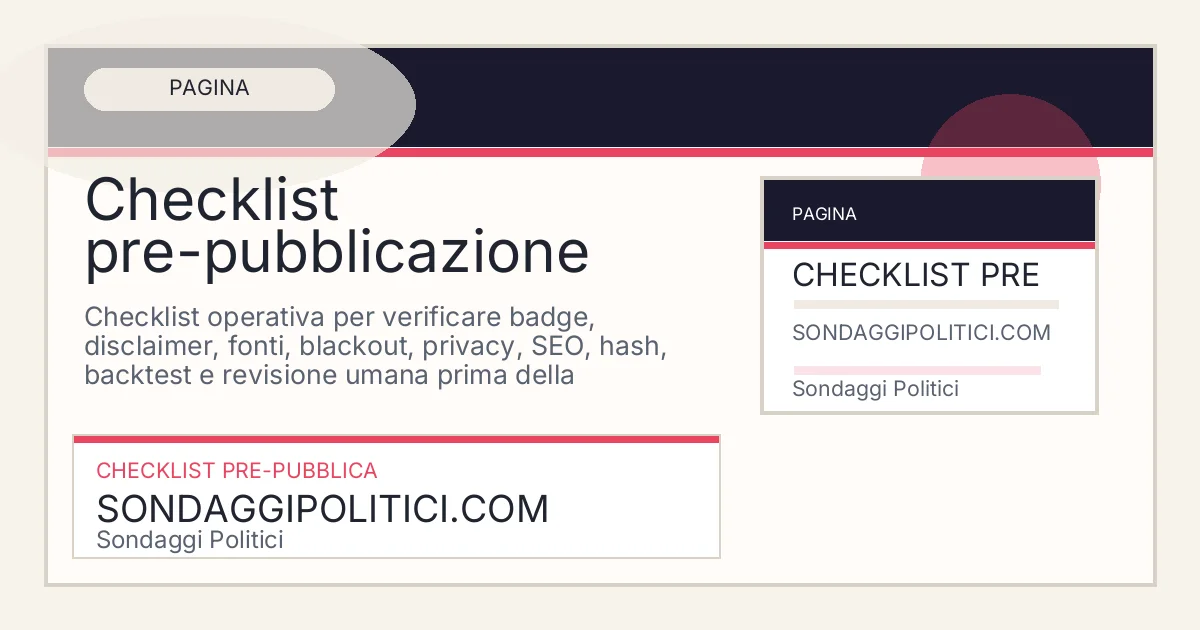Click the pink bar in the right card
Screen dimensions: 1200x630
(916, 370)
